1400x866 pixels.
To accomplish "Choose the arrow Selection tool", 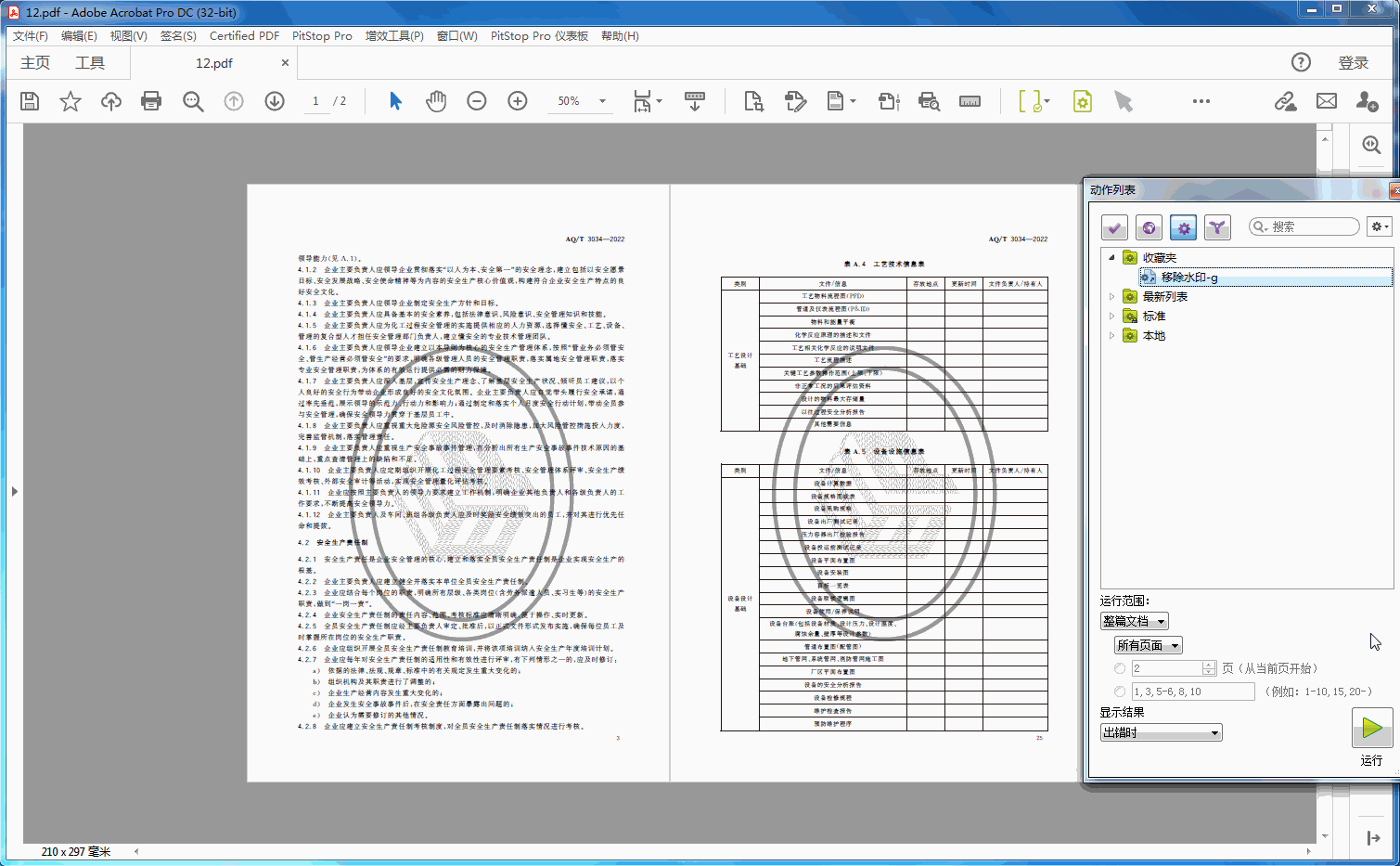I will tap(396, 101).
